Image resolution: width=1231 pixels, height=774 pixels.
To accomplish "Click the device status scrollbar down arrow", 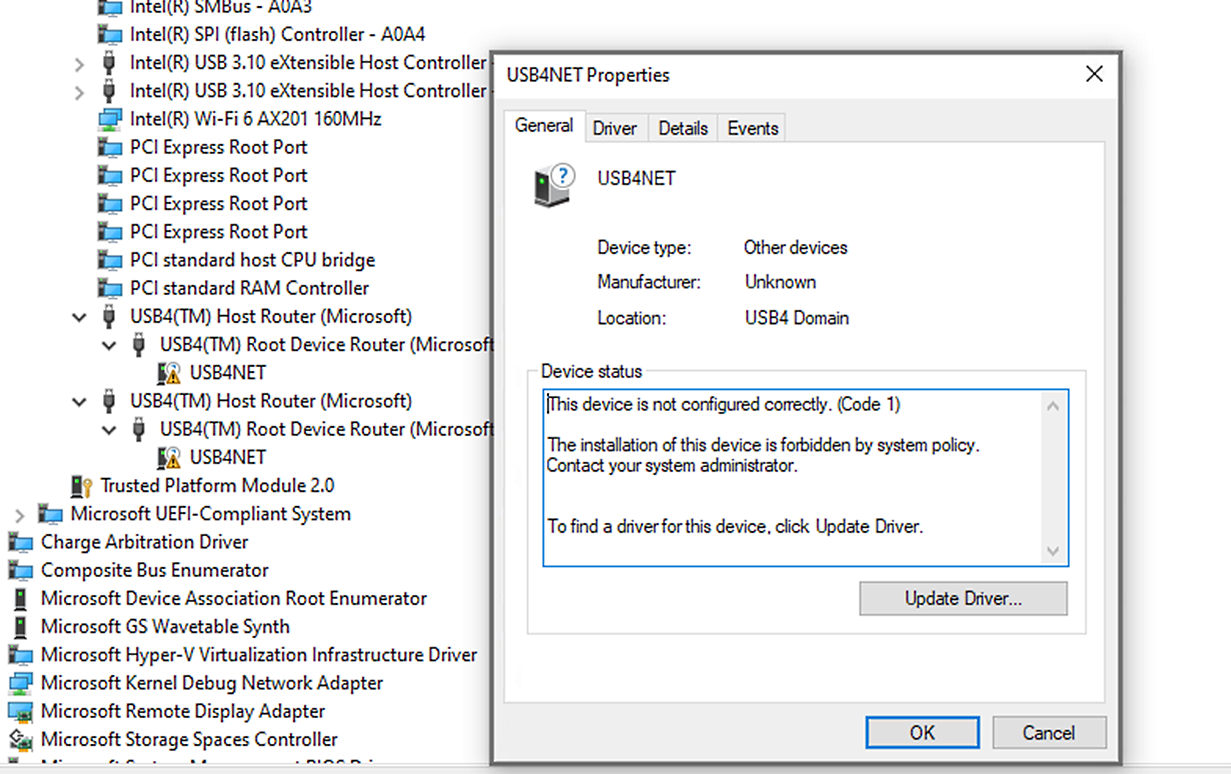I will pyautogui.click(x=1052, y=551).
